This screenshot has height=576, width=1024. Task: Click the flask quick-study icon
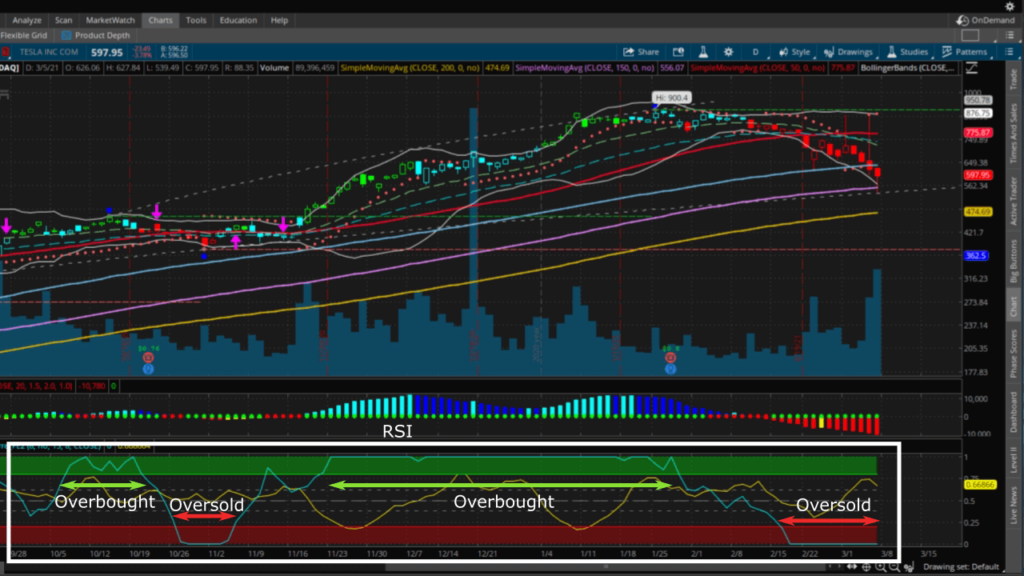(703, 52)
